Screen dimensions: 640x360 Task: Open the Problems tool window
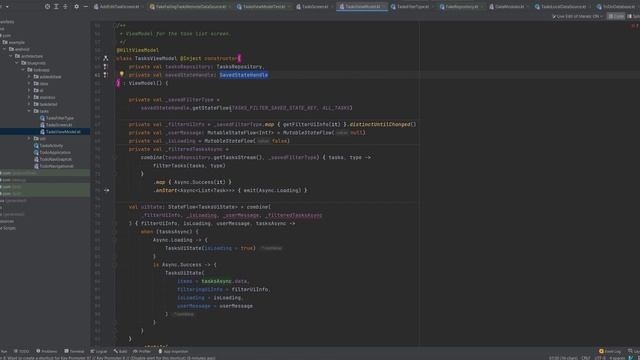(47, 351)
